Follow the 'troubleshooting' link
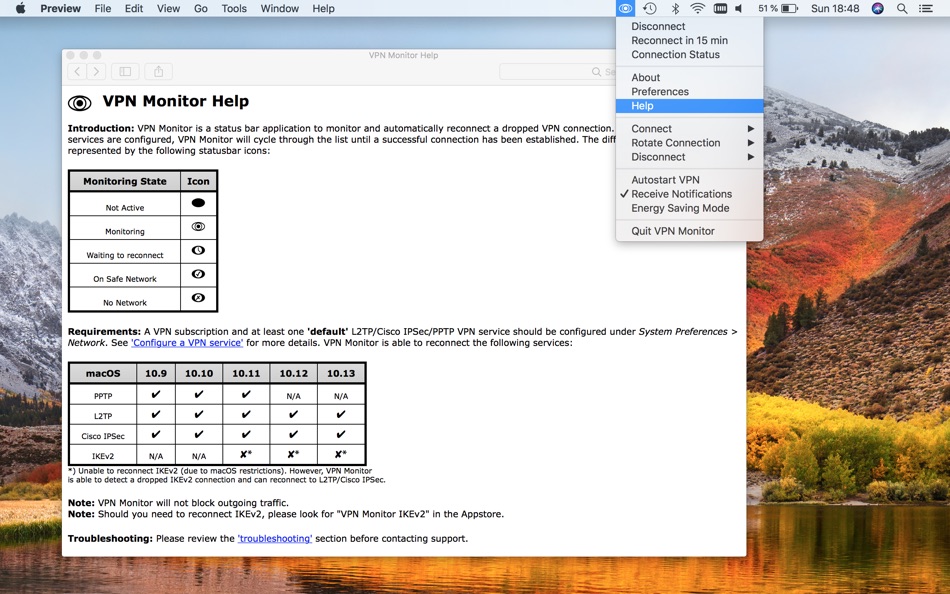The width and height of the screenshot is (950, 594). click(x=274, y=539)
